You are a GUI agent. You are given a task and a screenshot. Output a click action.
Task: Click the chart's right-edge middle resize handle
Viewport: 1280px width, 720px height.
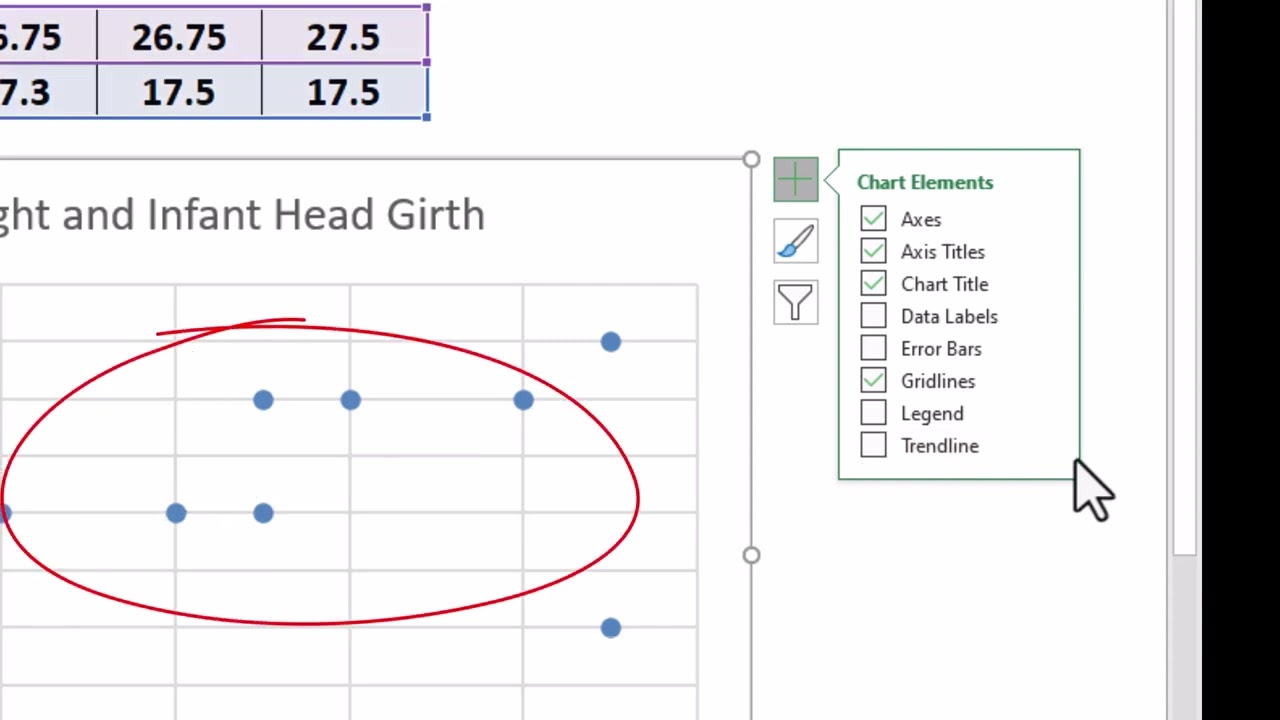point(751,555)
